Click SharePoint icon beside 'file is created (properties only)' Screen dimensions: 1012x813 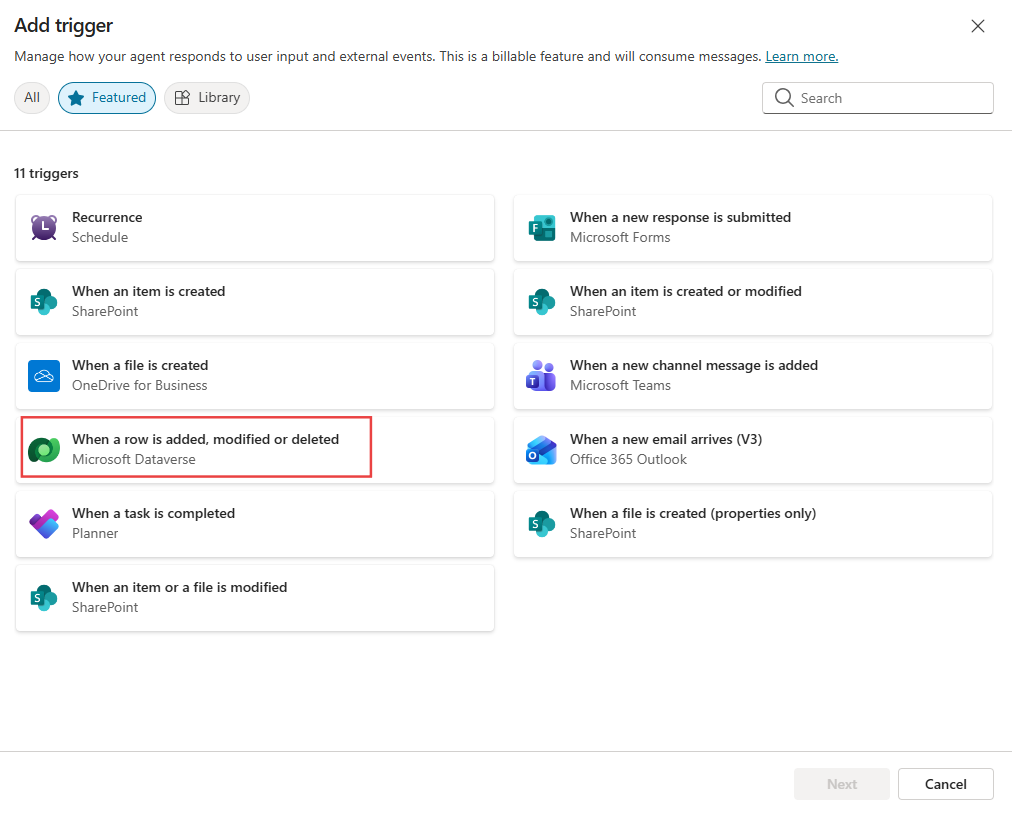click(x=541, y=524)
